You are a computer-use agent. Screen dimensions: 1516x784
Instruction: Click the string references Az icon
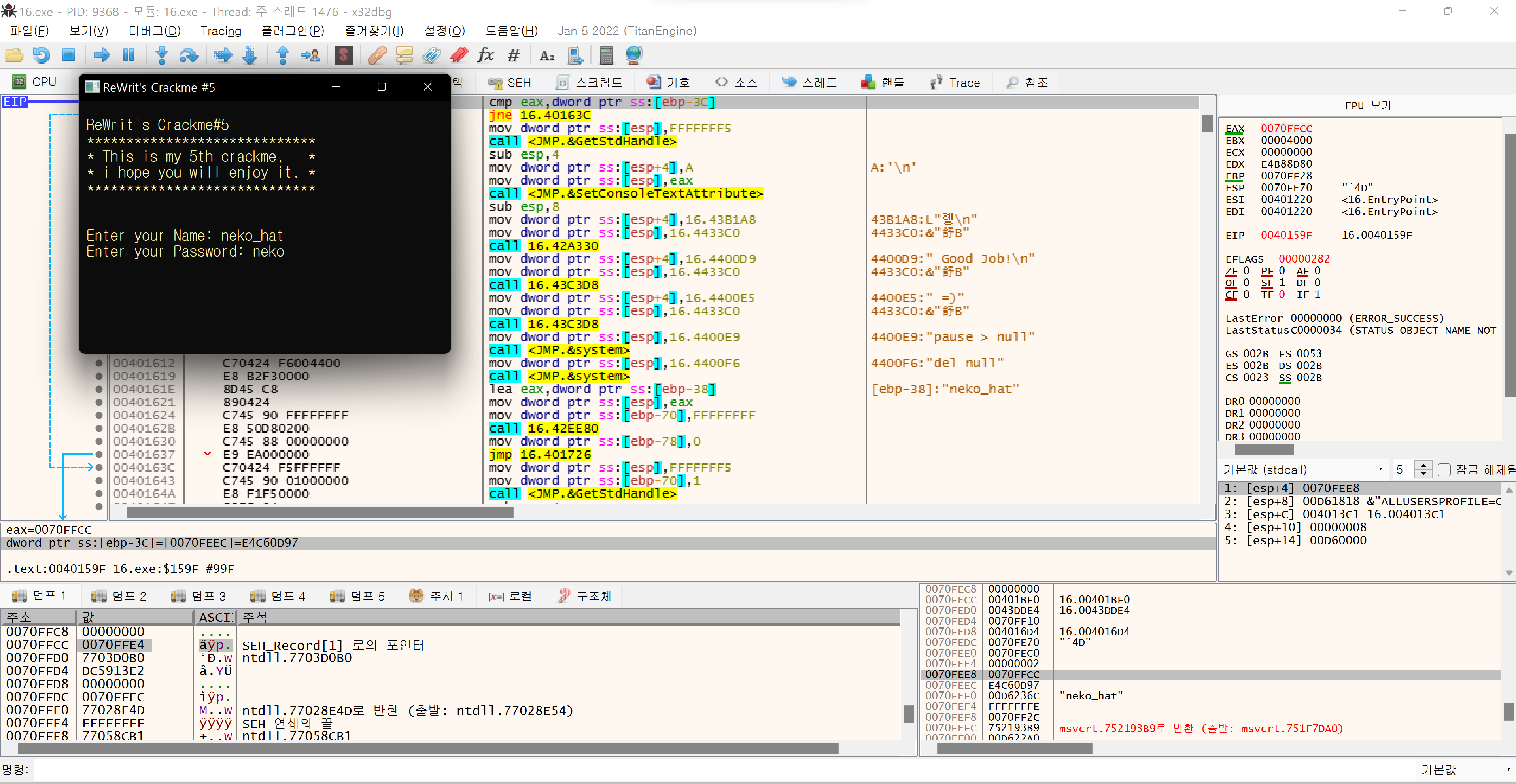pyautogui.click(x=547, y=55)
